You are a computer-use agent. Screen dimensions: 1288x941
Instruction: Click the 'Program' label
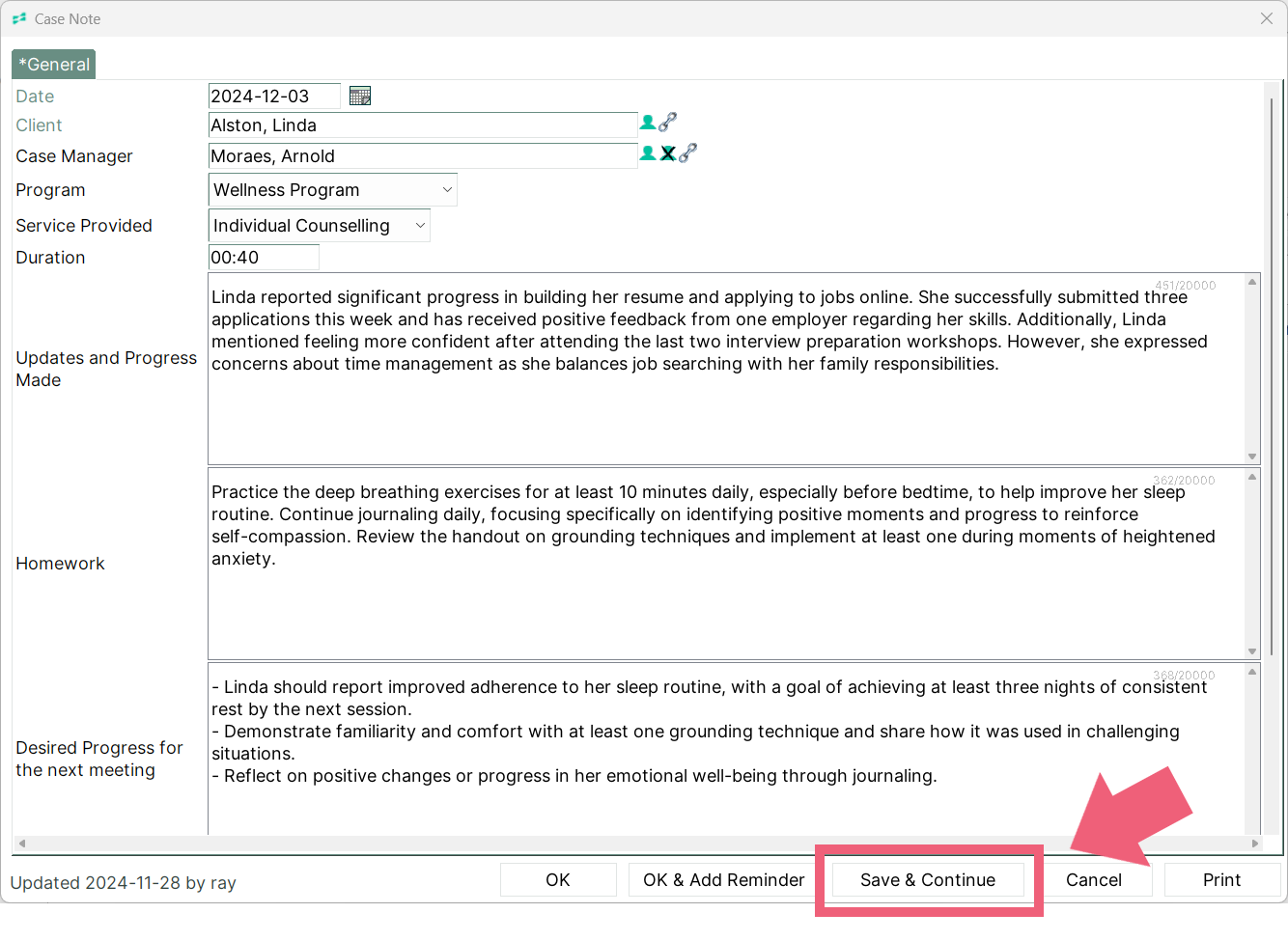pos(50,190)
